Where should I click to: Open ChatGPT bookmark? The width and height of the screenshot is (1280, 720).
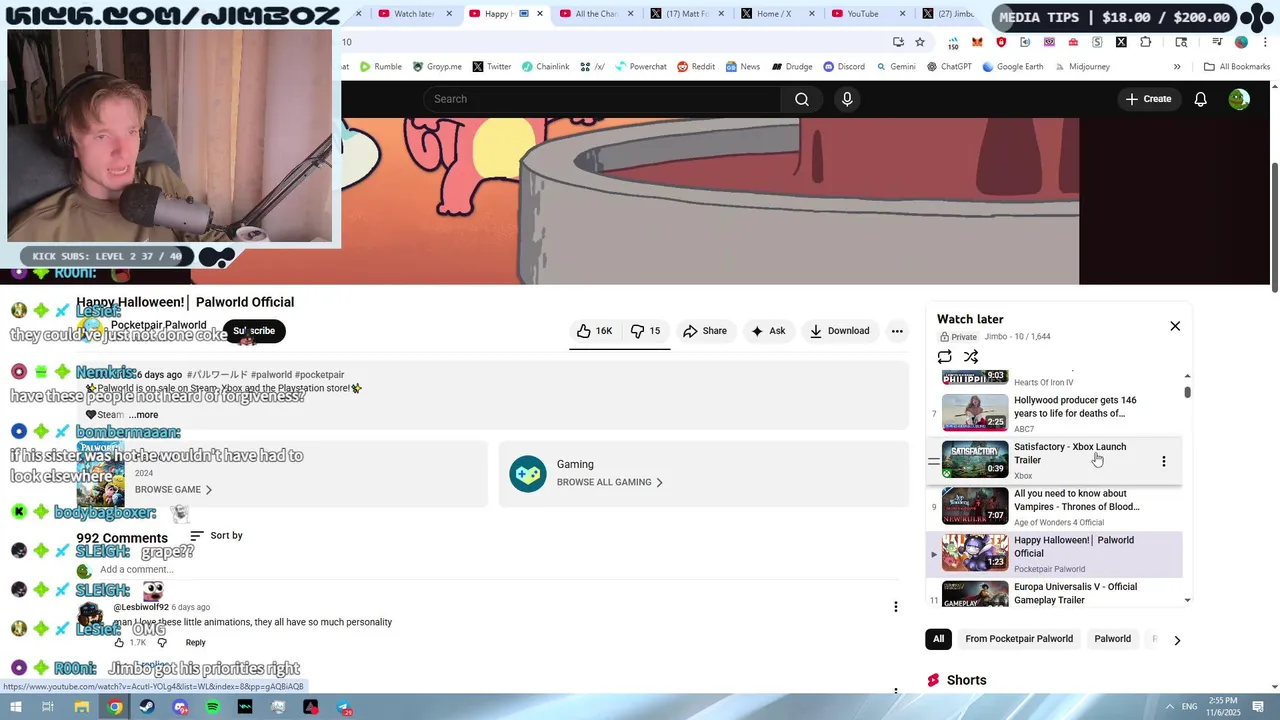click(949, 67)
